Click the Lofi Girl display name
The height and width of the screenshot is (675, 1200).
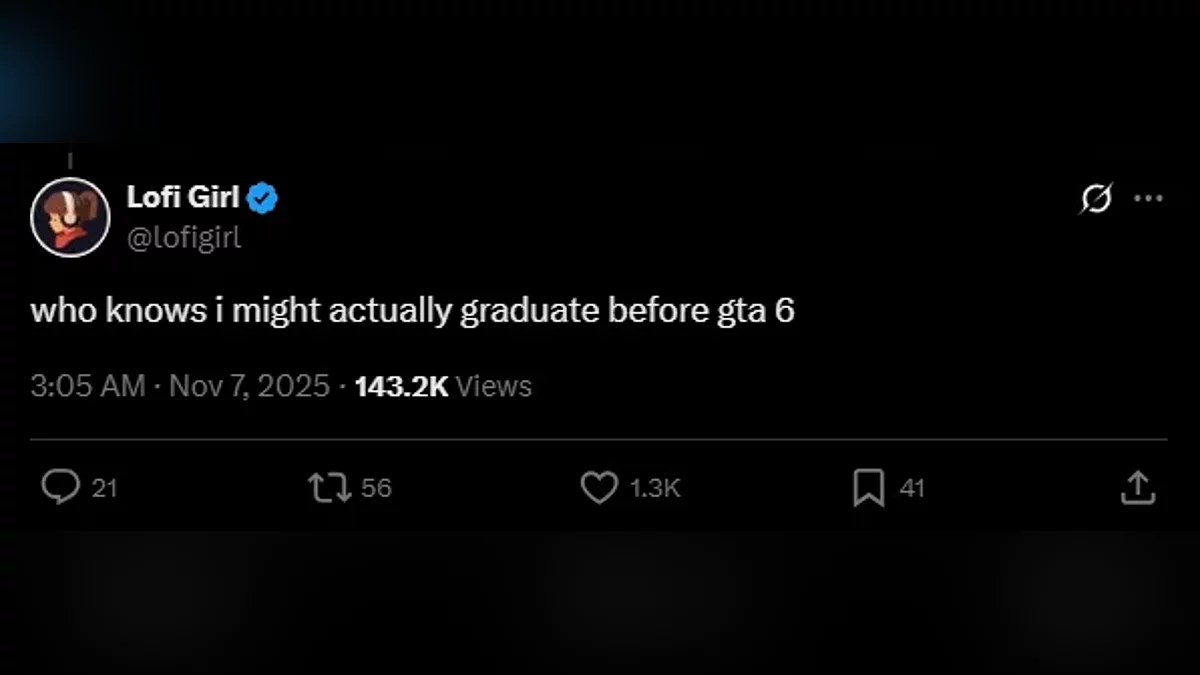pyautogui.click(x=183, y=198)
